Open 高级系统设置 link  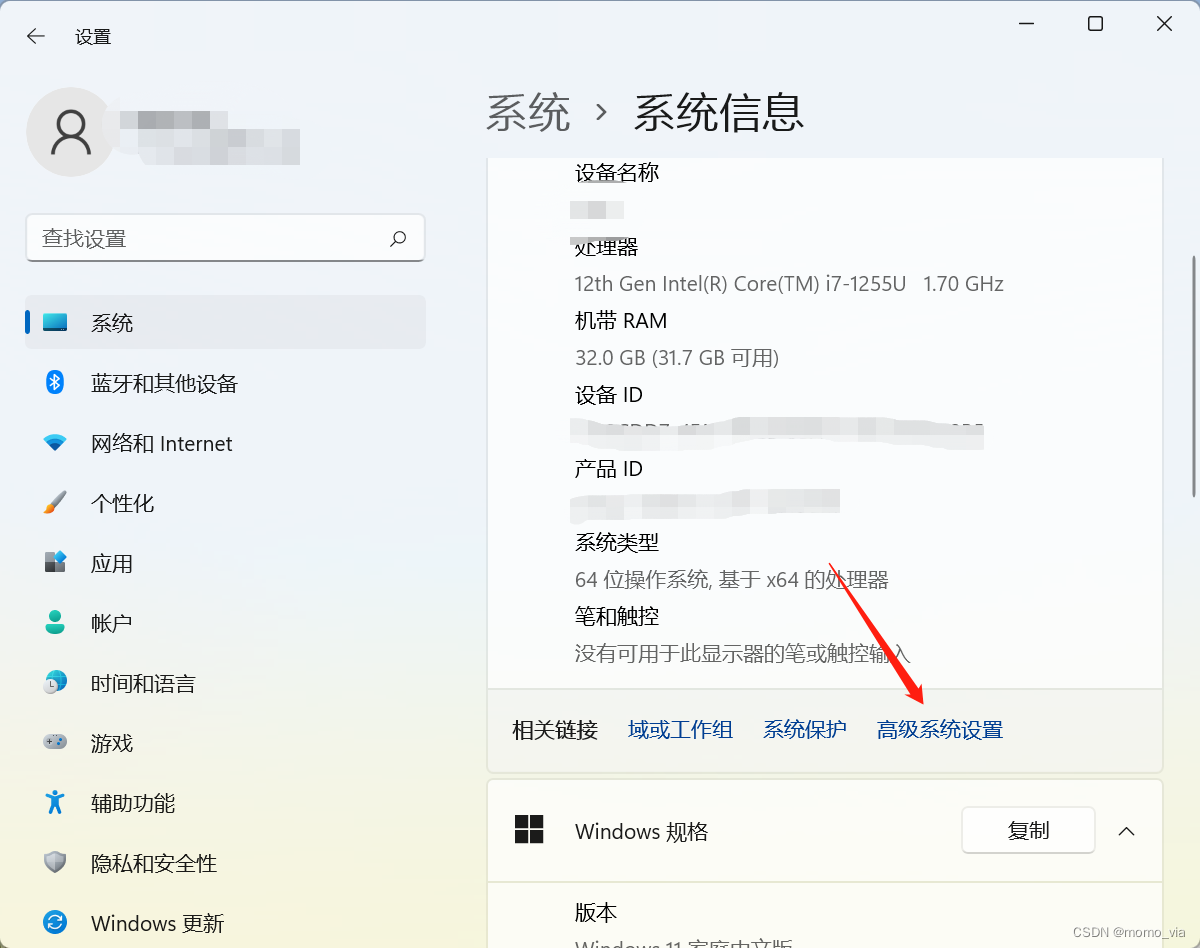tap(940, 730)
